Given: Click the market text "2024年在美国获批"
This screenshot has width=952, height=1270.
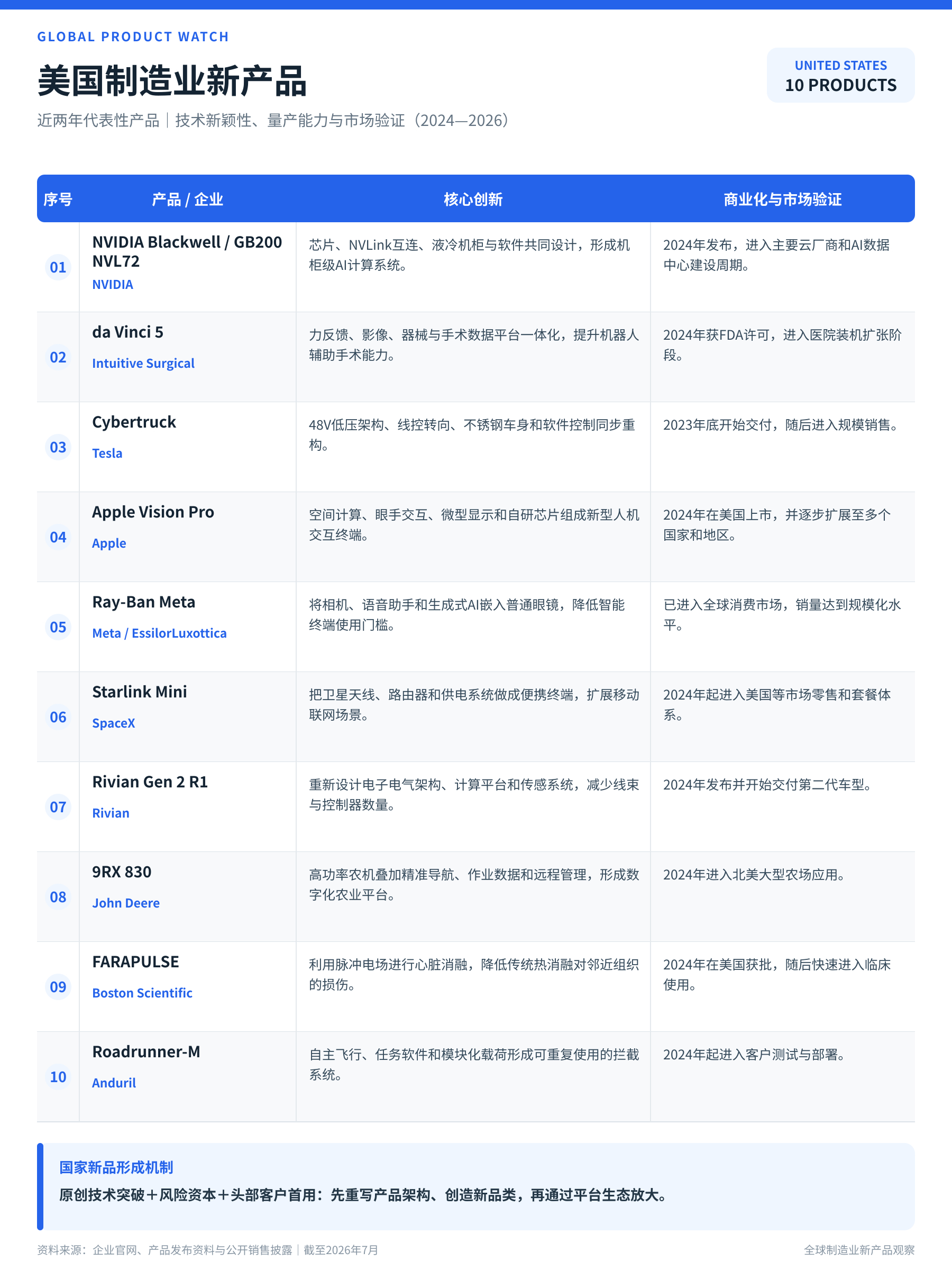Looking at the screenshot, I should click(777, 974).
